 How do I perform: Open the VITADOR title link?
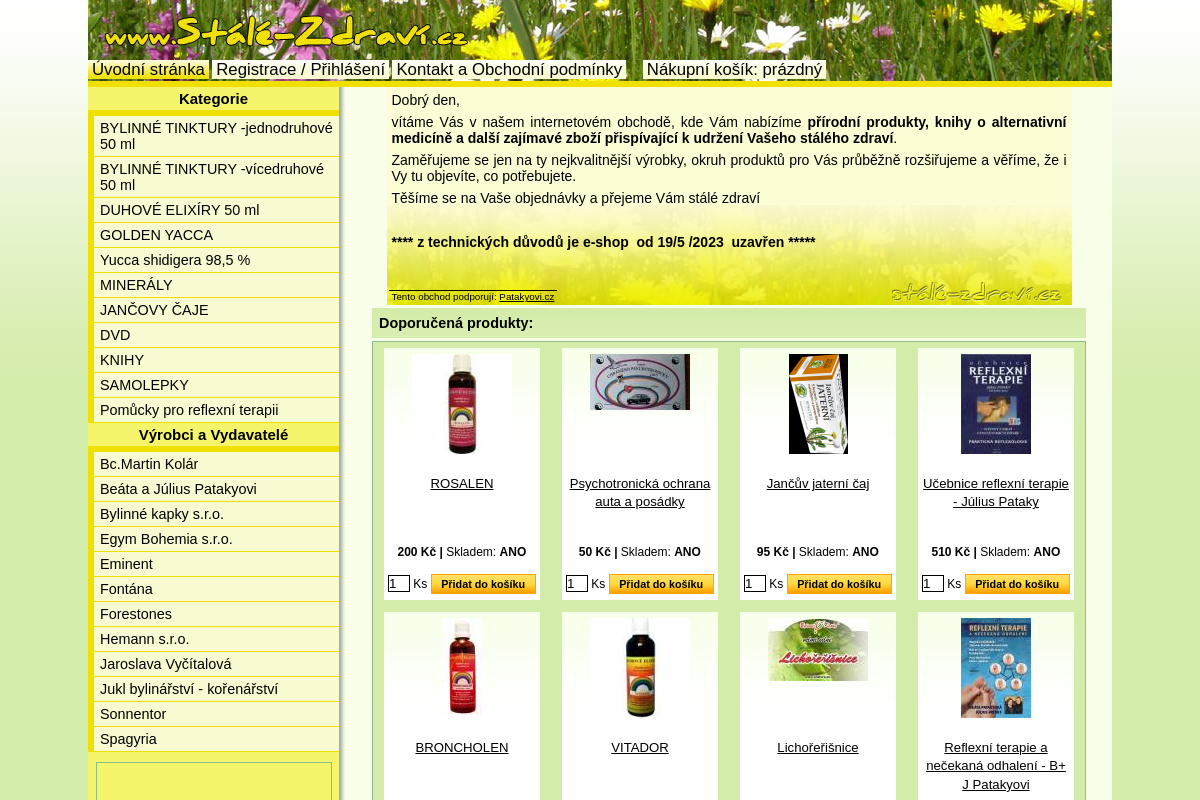pyautogui.click(x=640, y=748)
